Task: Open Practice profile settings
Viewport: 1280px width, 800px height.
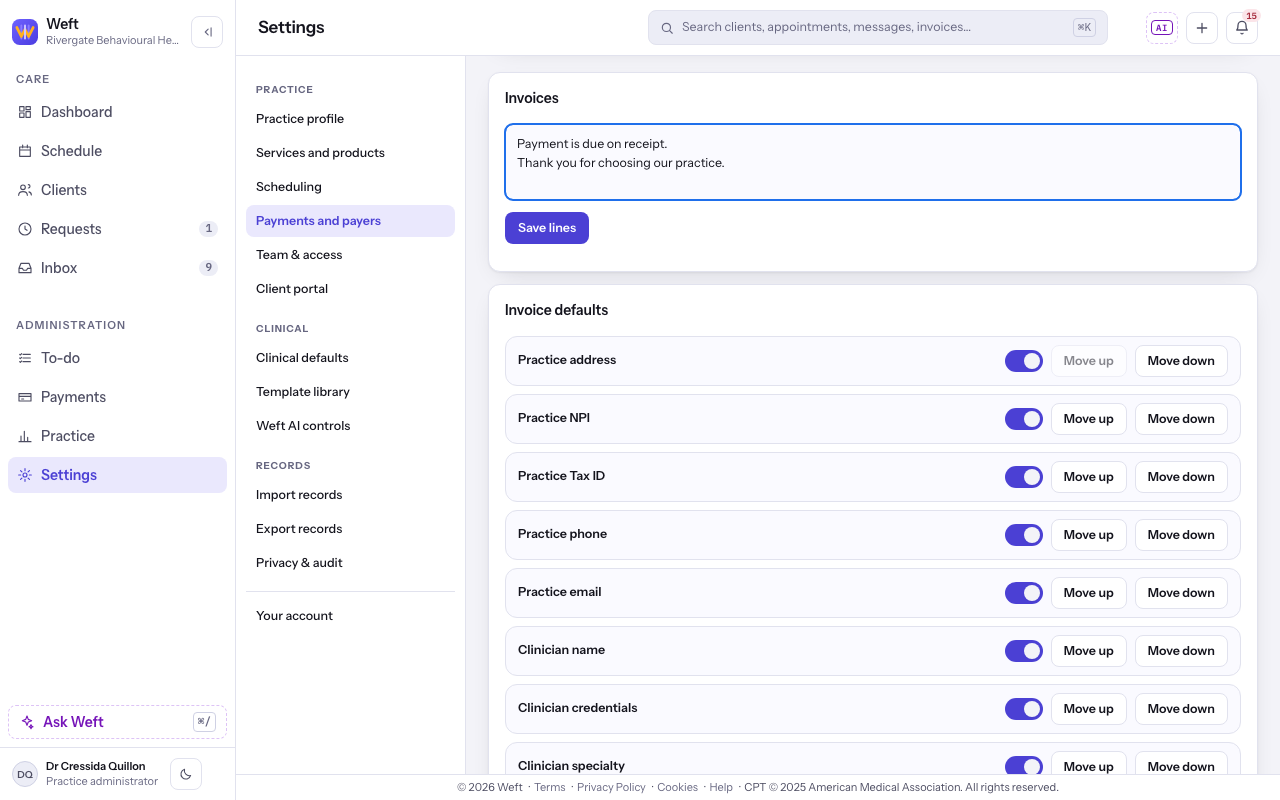Action: click(350, 119)
